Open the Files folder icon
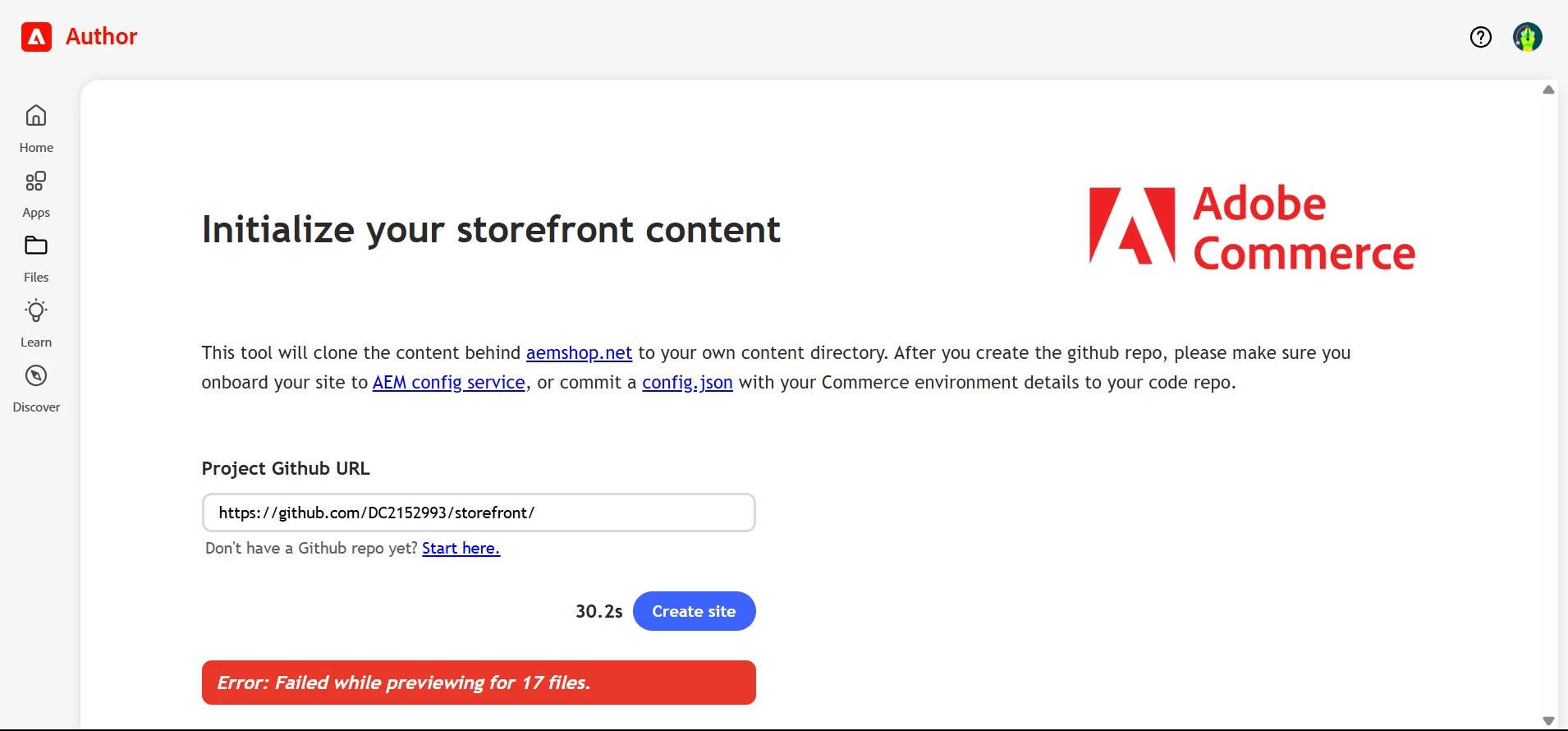Screen dimensions: 1568x731 tap(36, 246)
